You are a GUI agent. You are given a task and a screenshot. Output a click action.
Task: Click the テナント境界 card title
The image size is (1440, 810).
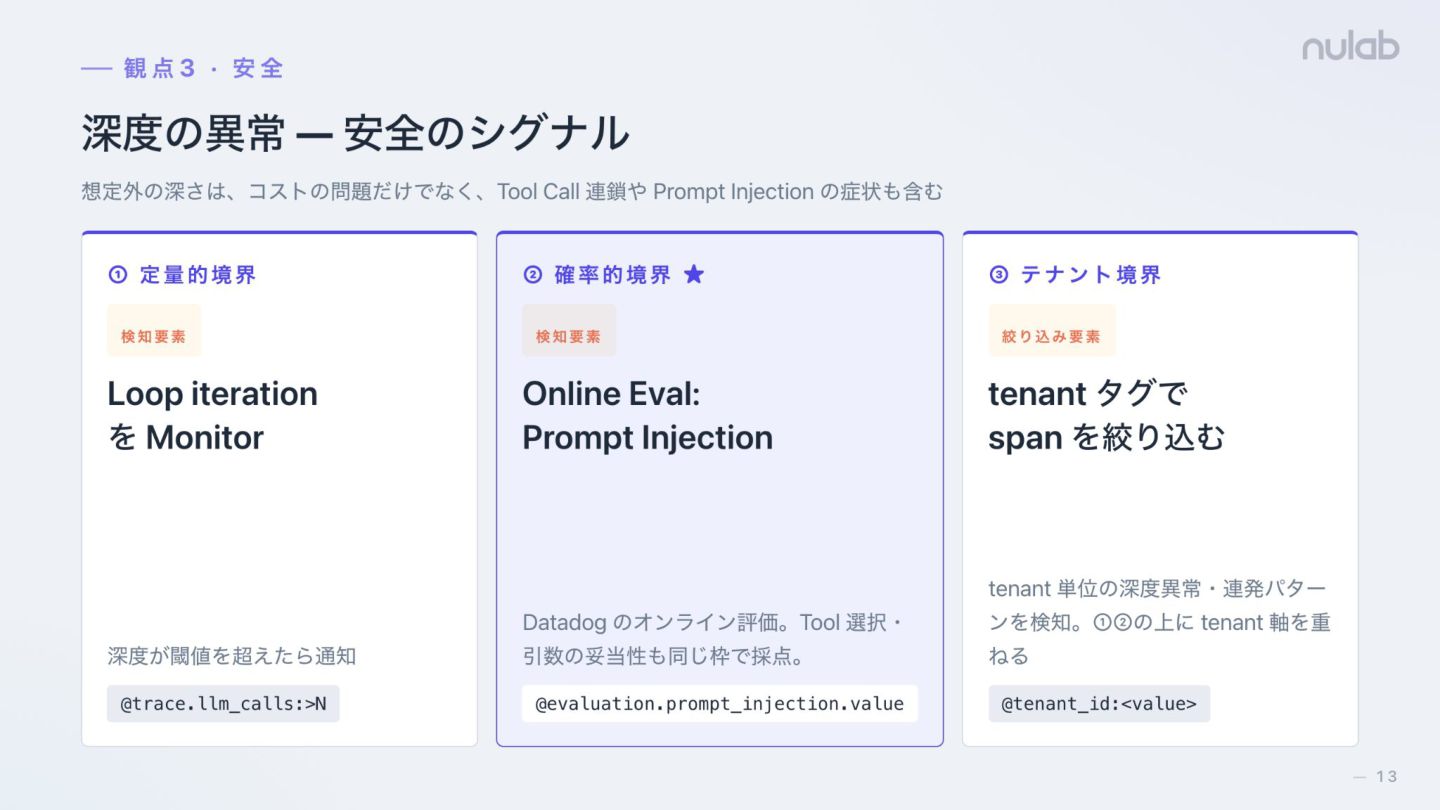click(1091, 274)
